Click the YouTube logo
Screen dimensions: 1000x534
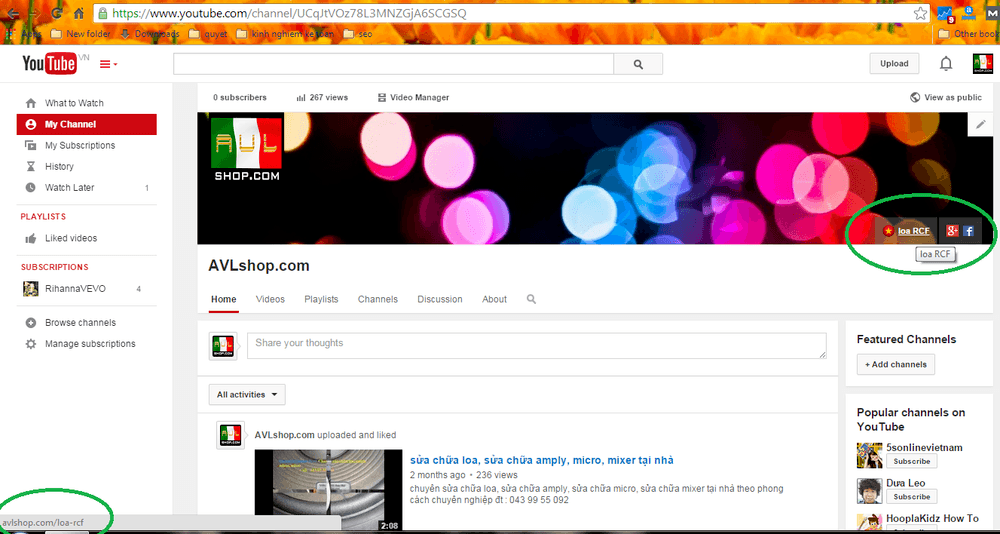[x=50, y=64]
